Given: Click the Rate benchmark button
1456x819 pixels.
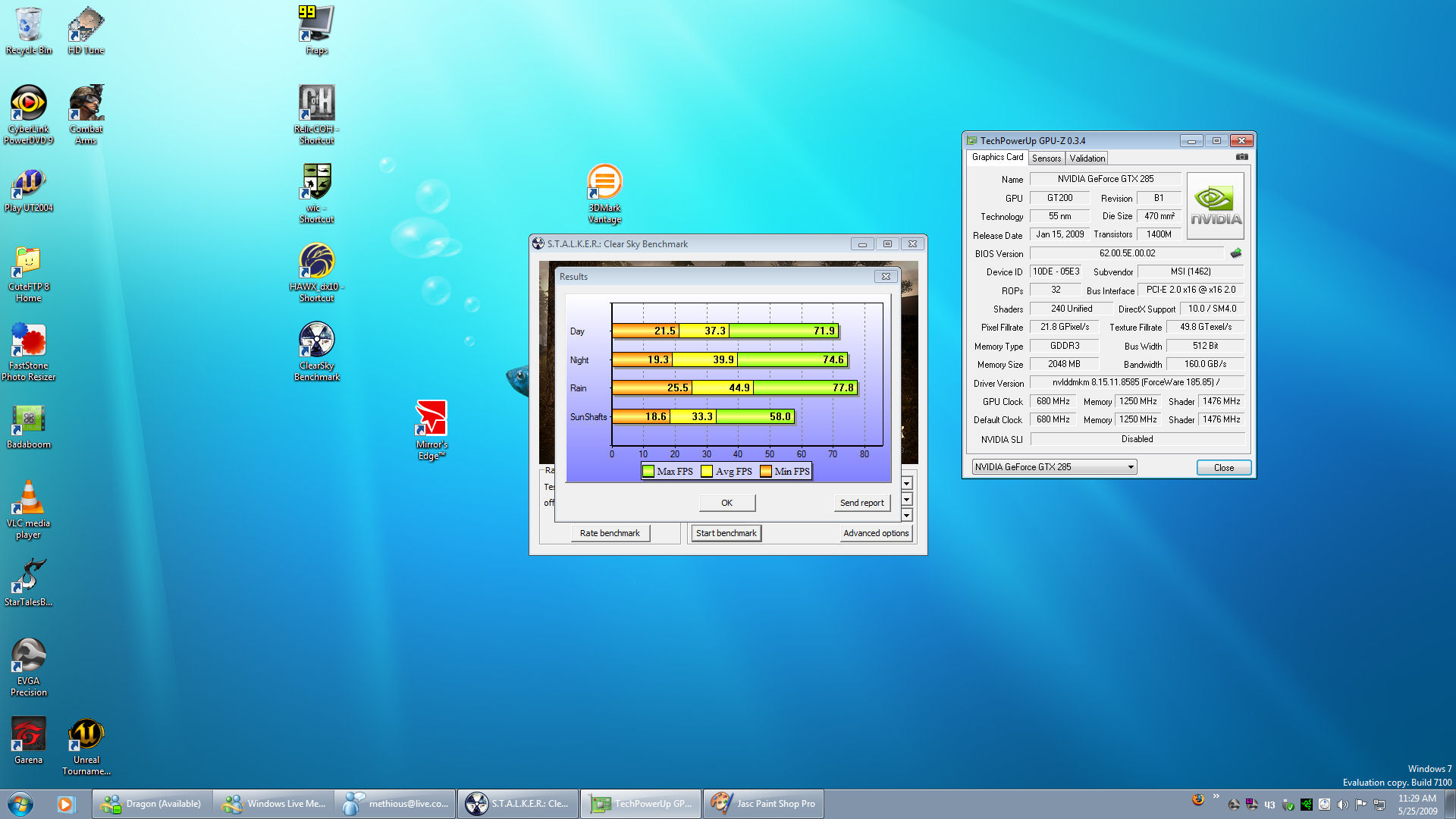Looking at the screenshot, I should (x=610, y=533).
